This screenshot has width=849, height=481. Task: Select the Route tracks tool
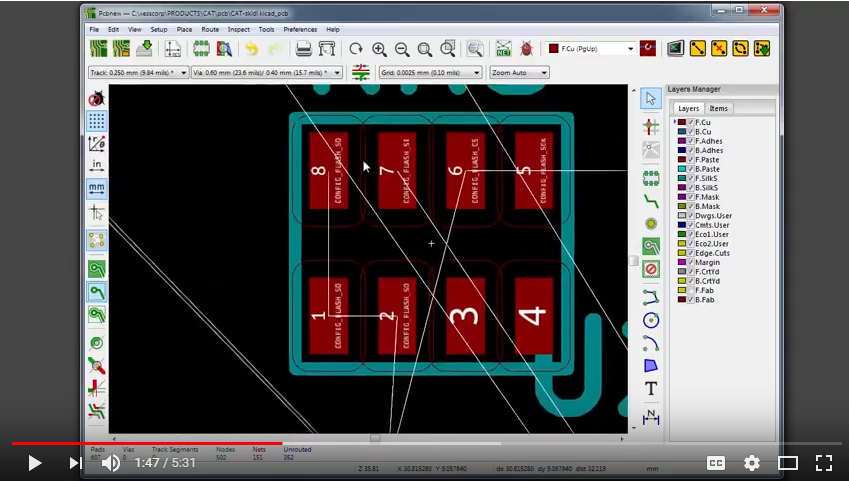(x=651, y=202)
